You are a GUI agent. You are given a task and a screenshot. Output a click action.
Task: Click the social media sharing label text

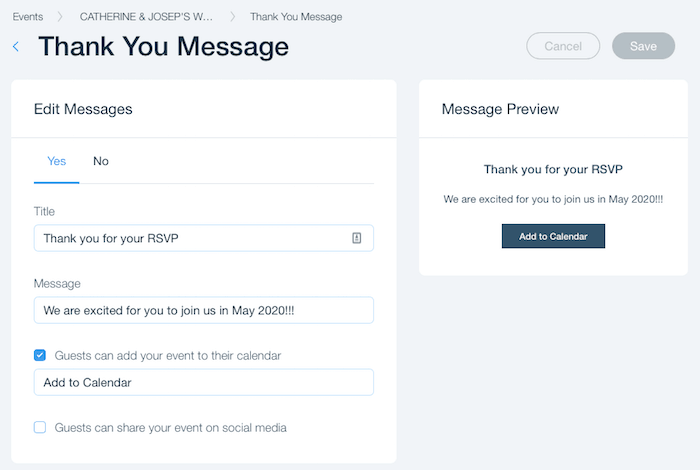point(171,428)
